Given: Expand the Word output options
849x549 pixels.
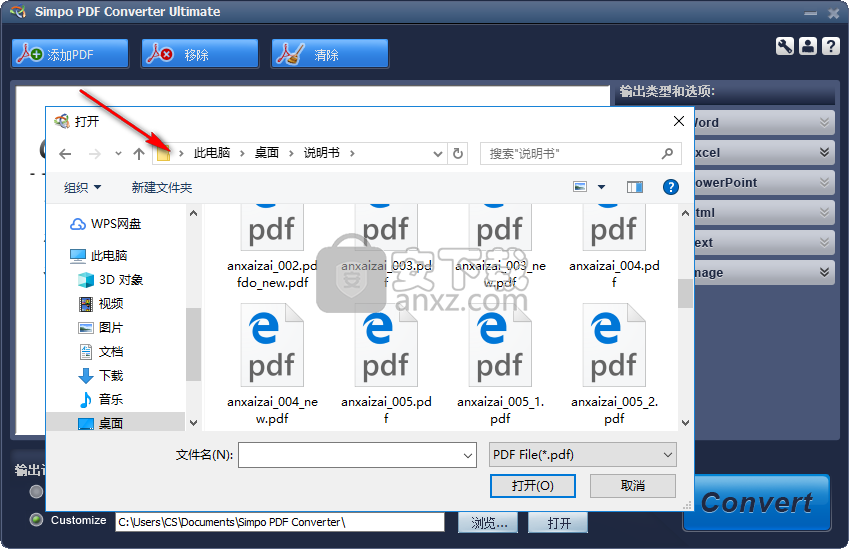Looking at the screenshot, I should click(824, 122).
